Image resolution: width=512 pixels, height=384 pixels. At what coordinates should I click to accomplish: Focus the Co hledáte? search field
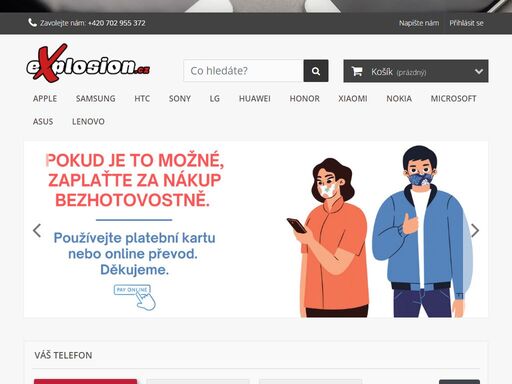[243, 71]
